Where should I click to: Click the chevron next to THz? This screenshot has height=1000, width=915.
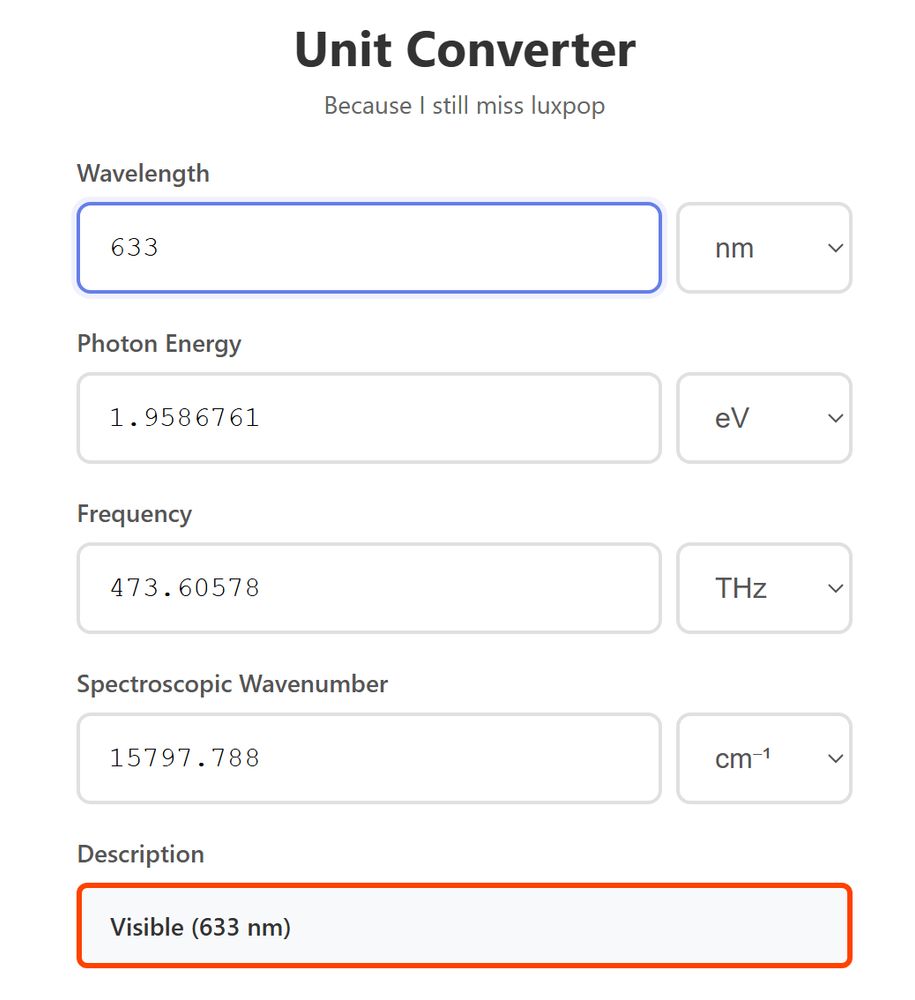click(835, 588)
